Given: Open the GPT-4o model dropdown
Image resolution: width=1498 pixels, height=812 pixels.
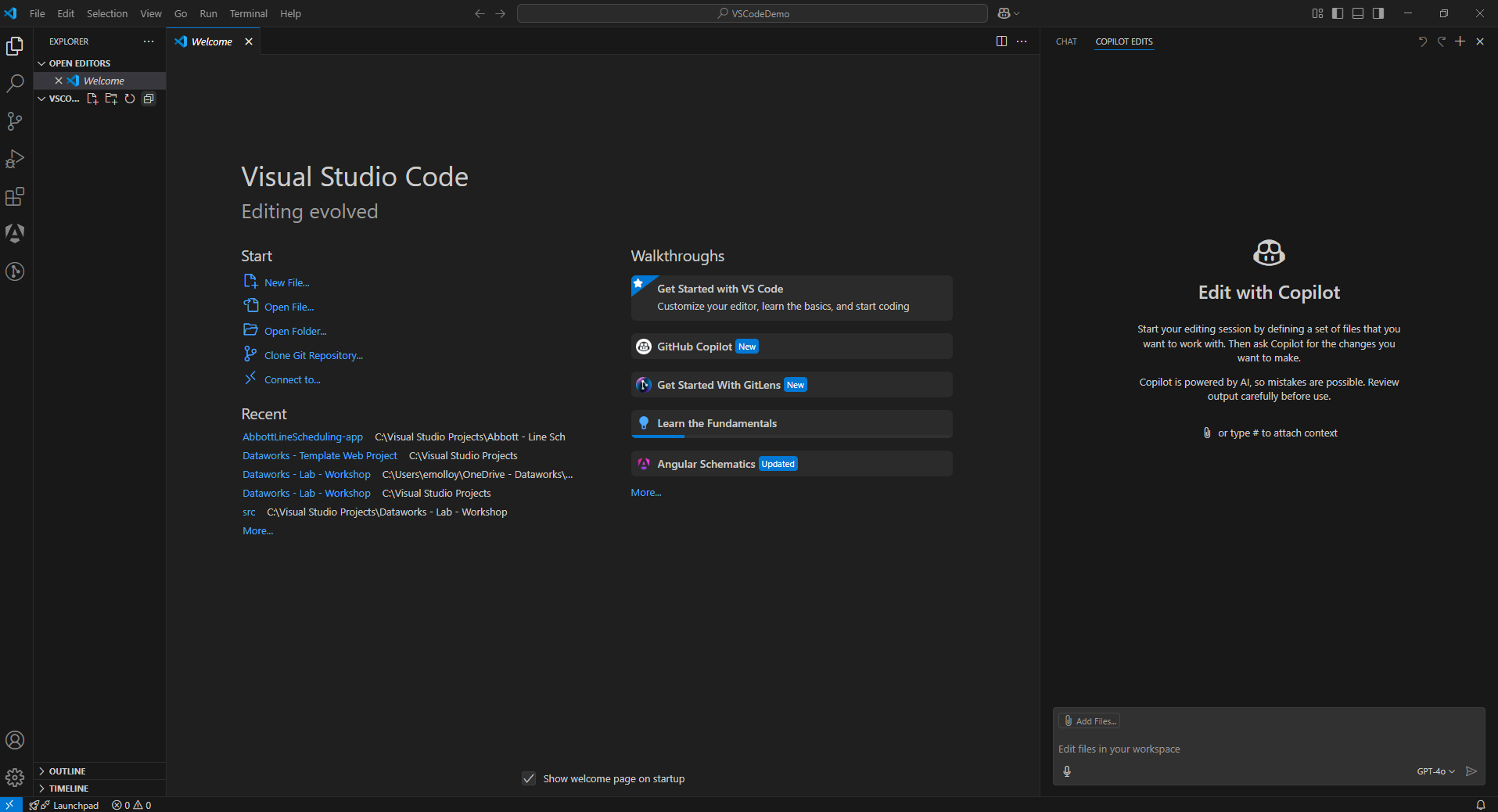Looking at the screenshot, I should 1435,771.
